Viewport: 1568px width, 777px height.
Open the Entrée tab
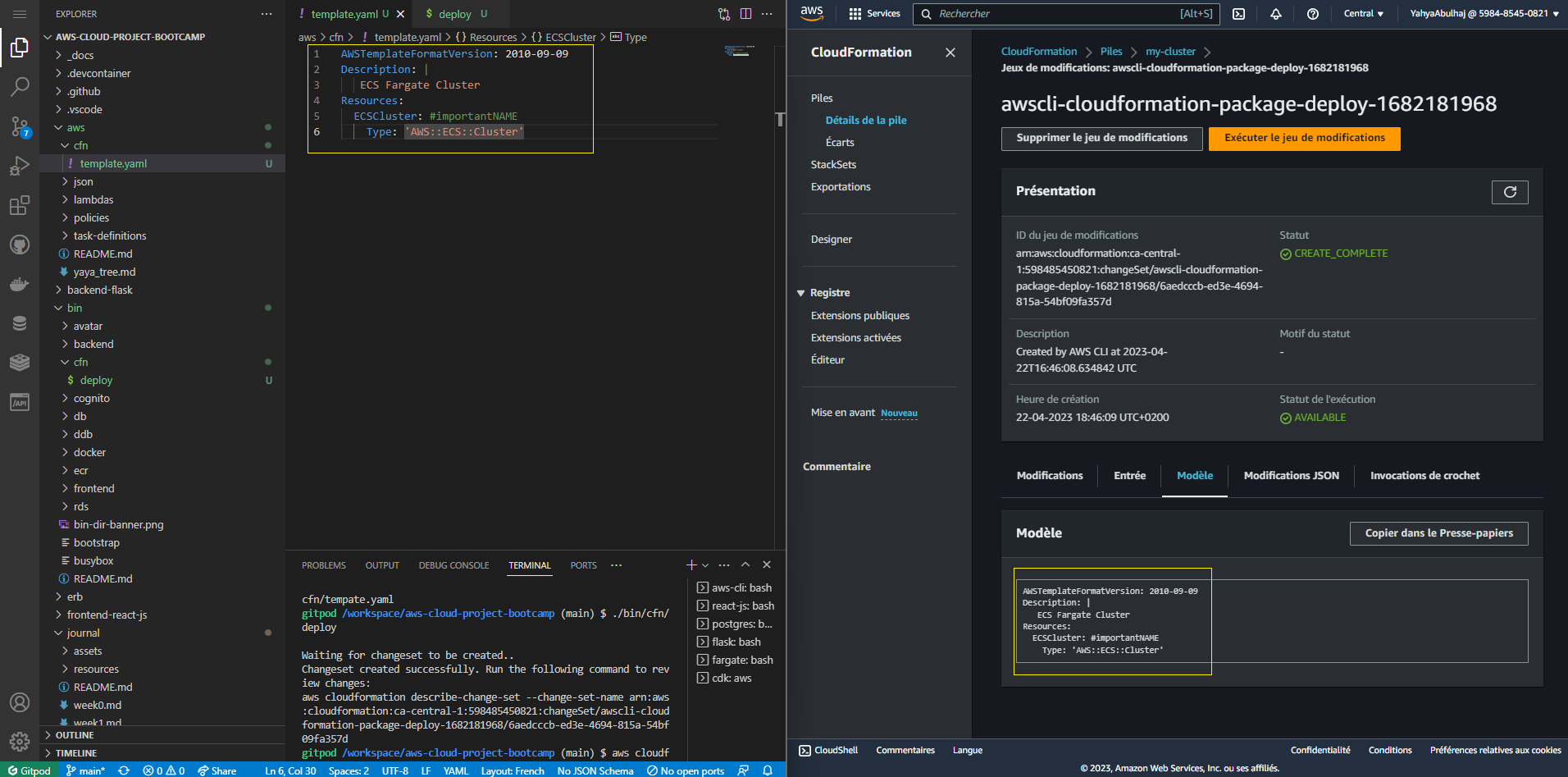click(1129, 476)
